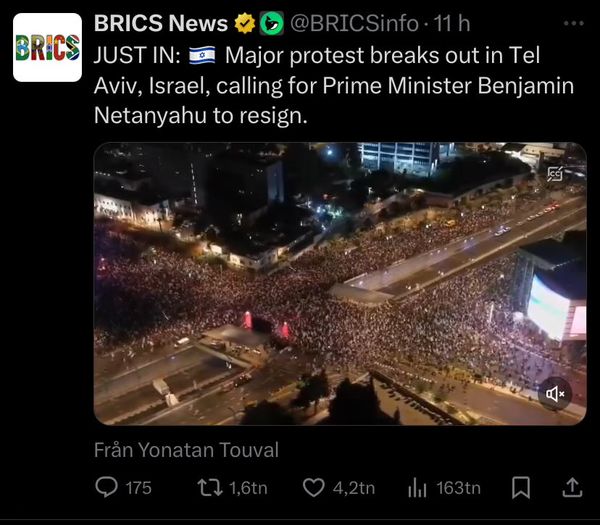The image size is (600, 525).
Task: Click the 4,2tn likes count
Action: tap(354, 488)
